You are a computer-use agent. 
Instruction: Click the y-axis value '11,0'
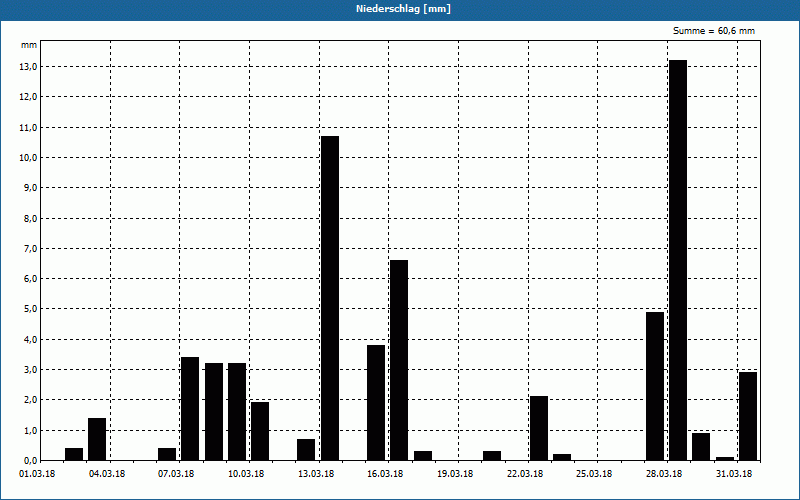pyautogui.click(x=29, y=128)
